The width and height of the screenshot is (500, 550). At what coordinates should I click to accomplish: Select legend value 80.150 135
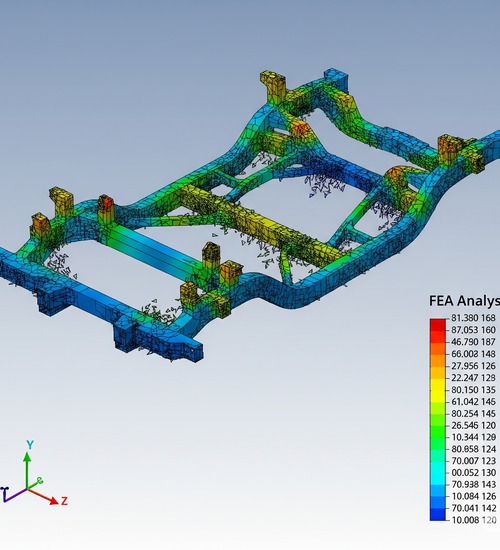tap(473, 389)
